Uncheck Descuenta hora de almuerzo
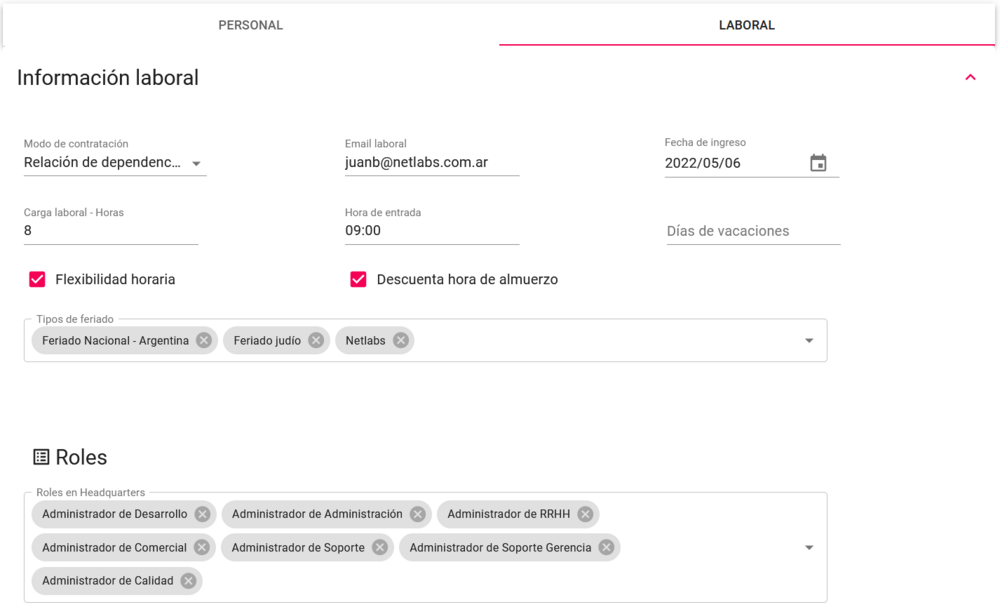 tap(358, 279)
